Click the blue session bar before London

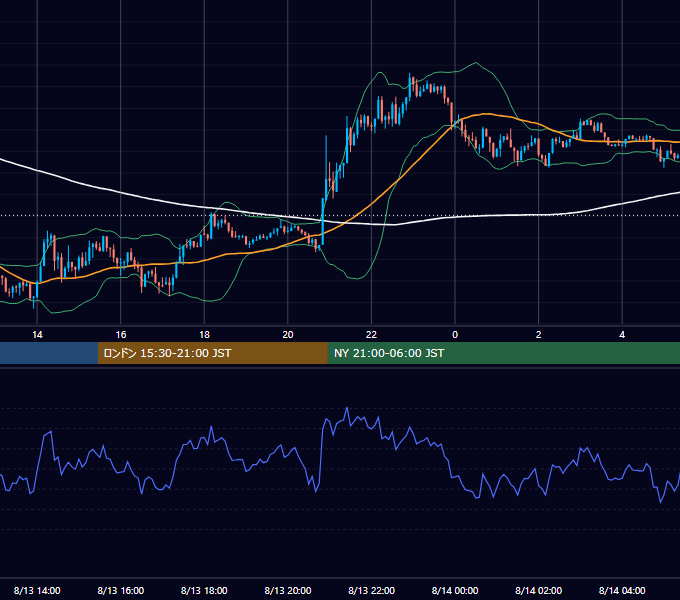click(x=49, y=353)
